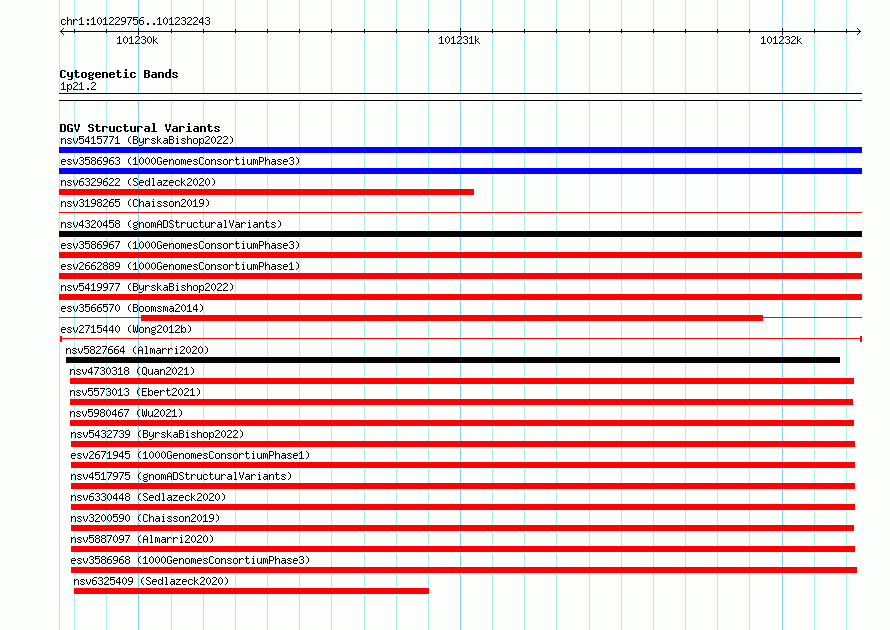Click the red bar for esv3586967
This screenshot has width=890, height=630.
(460, 255)
